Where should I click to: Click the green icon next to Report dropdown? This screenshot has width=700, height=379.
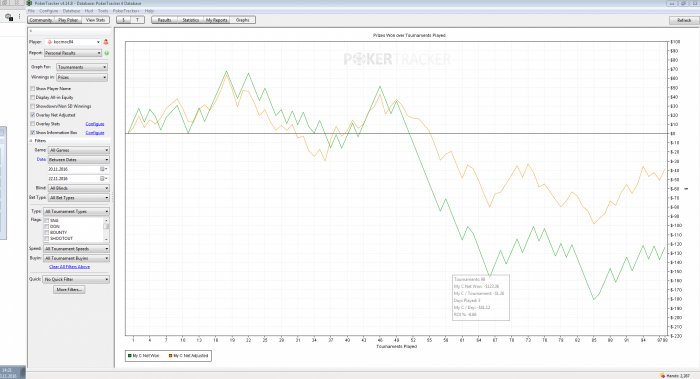(106, 53)
